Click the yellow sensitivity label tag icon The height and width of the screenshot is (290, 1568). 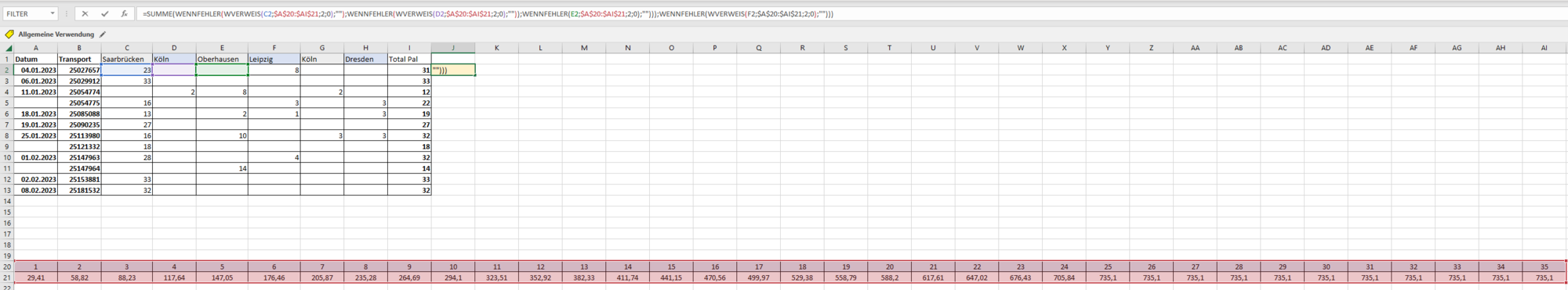click(9, 34)
